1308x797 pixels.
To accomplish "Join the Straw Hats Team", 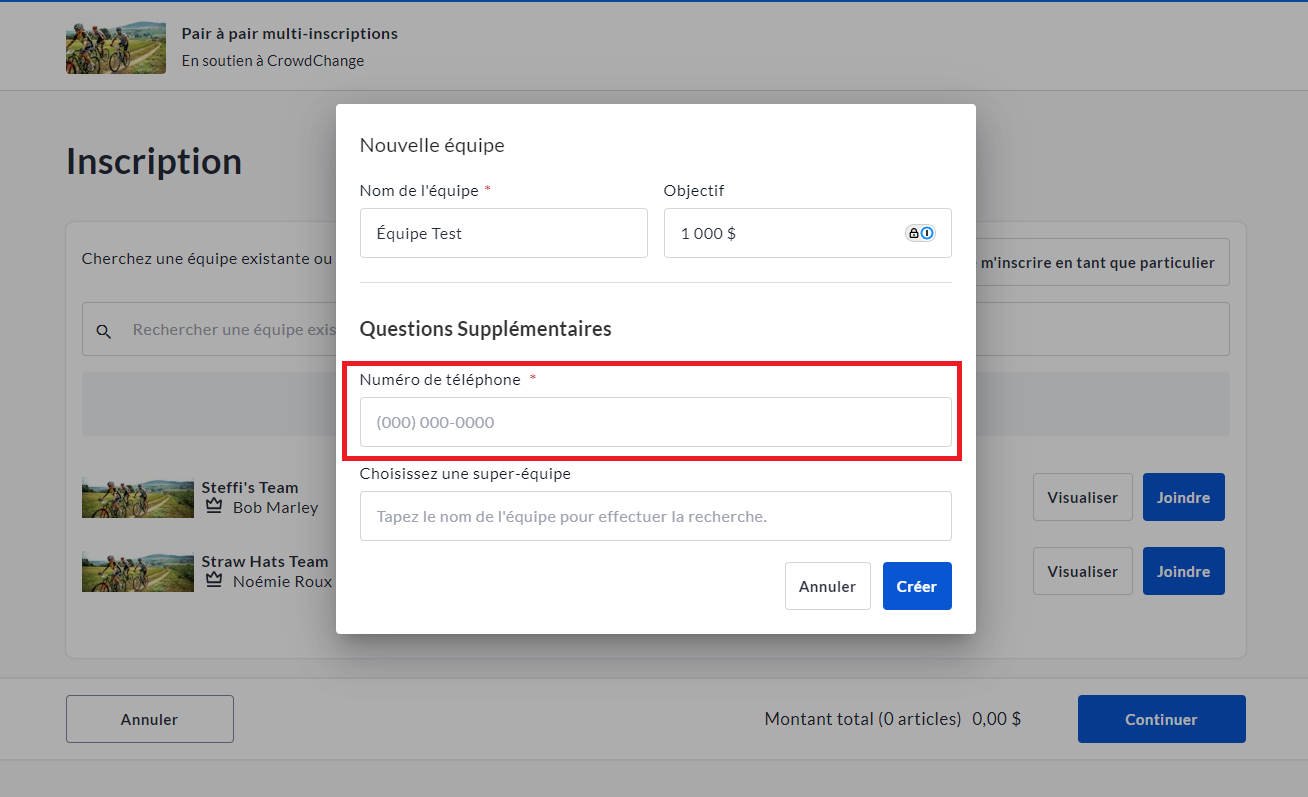I will coord(1183,571).
